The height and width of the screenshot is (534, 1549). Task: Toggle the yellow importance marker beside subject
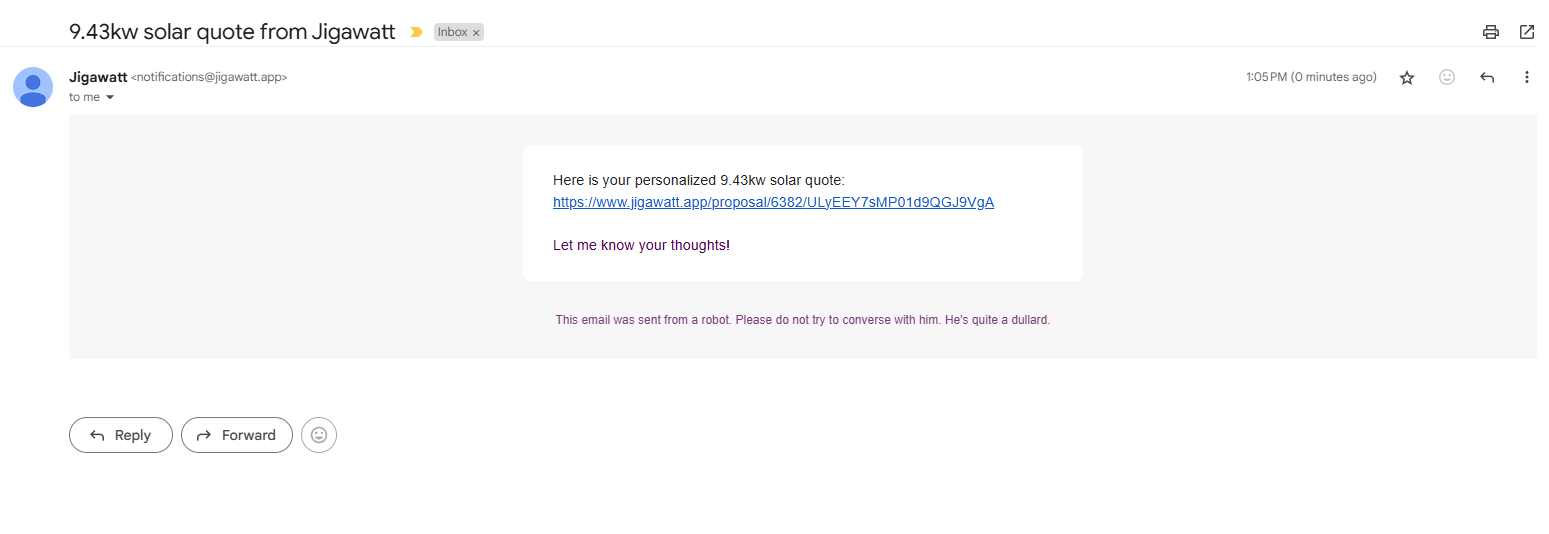coord(416,32)
